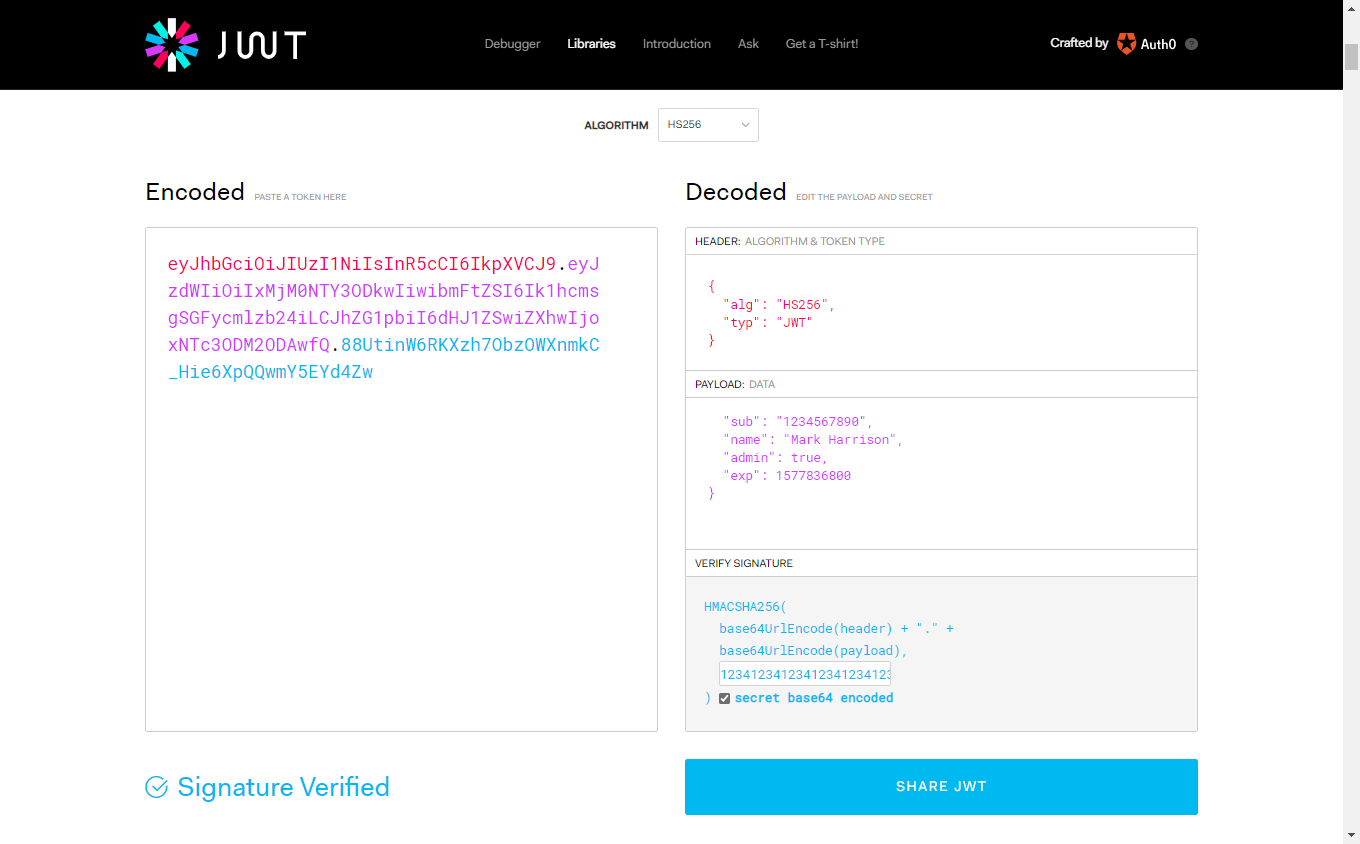This screenshot has width=1360, height=844.
Task: Click the JWT pinwheel logo icon
Action: pyautogui.click(x=172, y=44)
